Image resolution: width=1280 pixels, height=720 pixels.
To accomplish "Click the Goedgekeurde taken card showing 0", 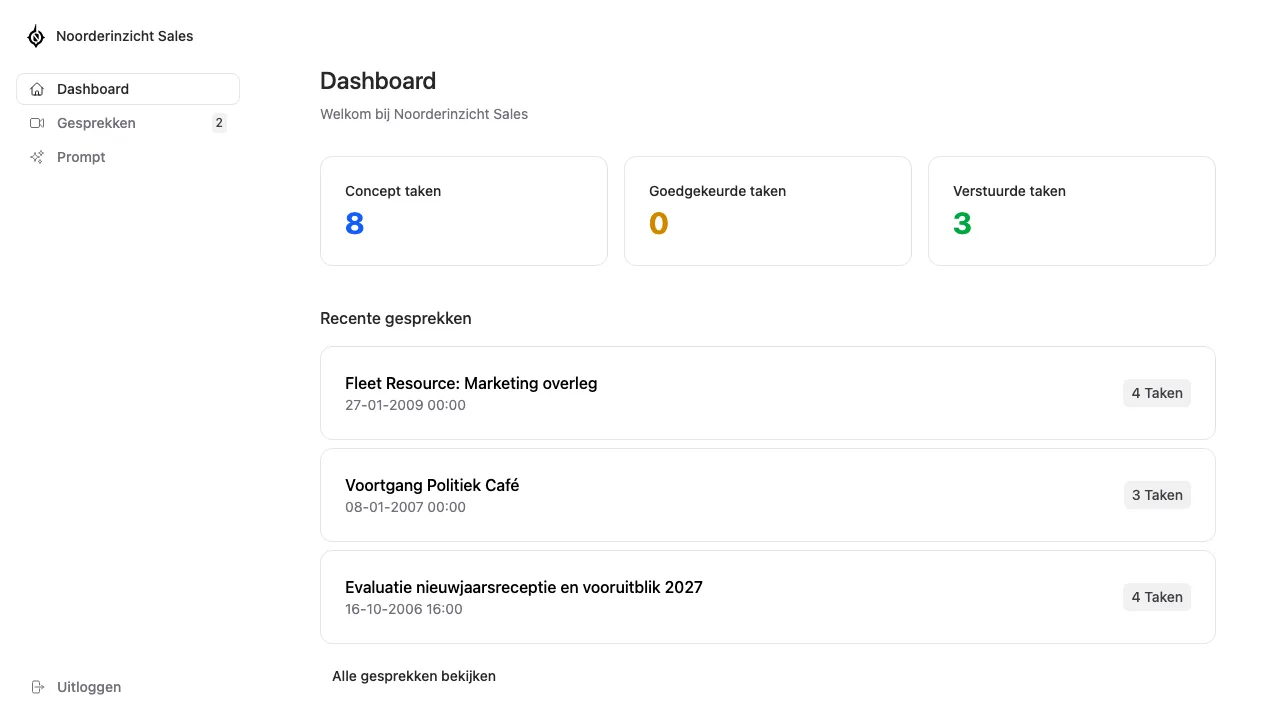I will pyautogui.click(x=767, y=210).
